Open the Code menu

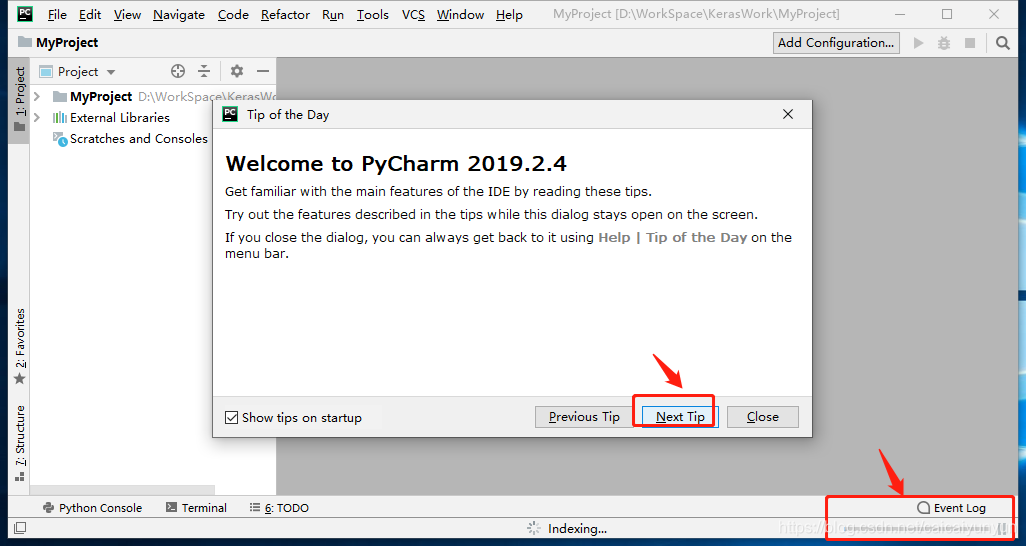(x=233, y=14)
